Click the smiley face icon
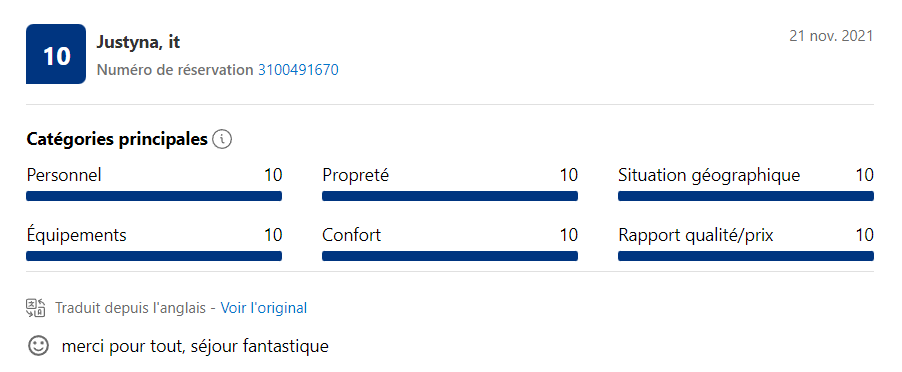 point(38,346)
